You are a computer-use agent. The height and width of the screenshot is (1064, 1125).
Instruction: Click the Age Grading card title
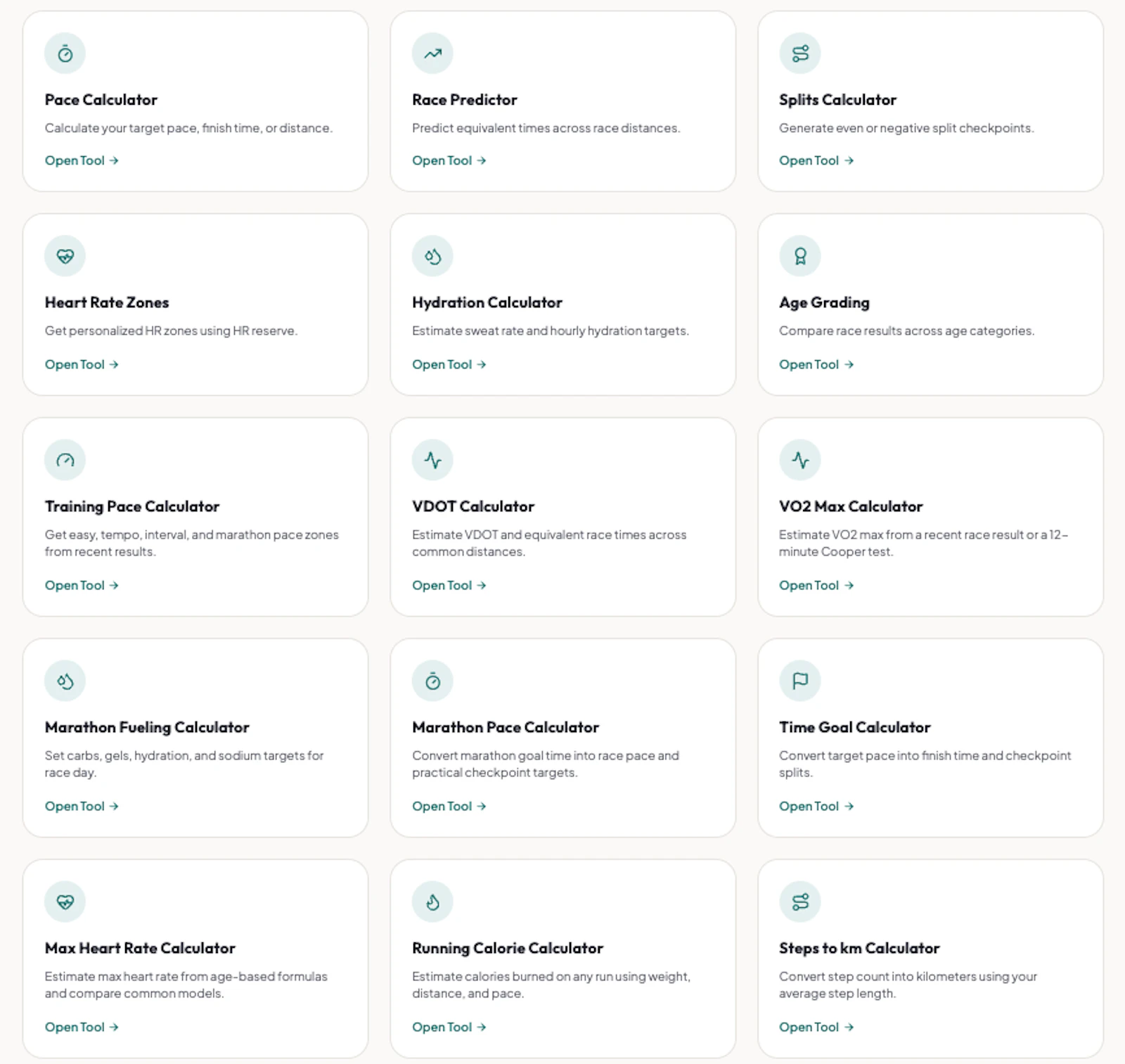(824, 303)
